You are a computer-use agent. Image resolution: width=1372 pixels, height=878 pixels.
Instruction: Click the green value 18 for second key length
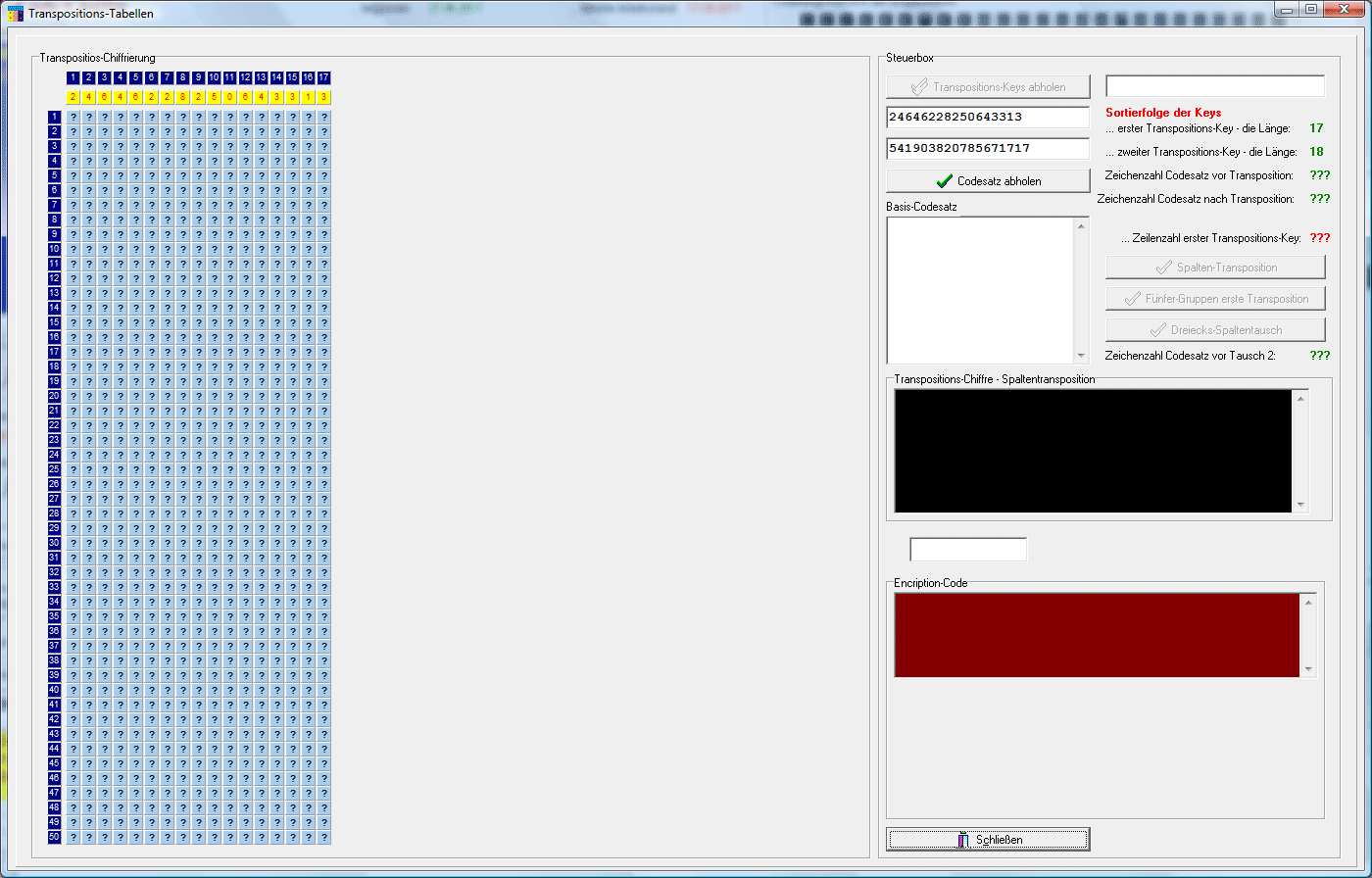pyautogui.click(x=1316, y=152)
